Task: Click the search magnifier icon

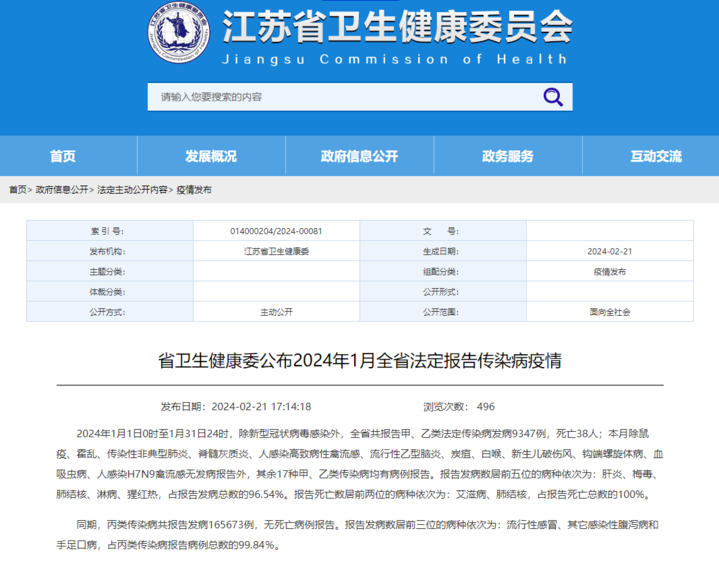Action: click(553, 97)
